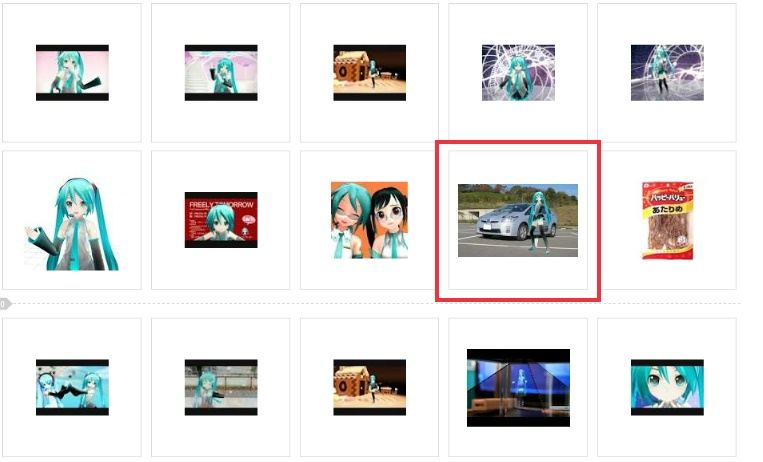
Task: Click the grey 0 tag on dashed line
Action: pos(5,304)
